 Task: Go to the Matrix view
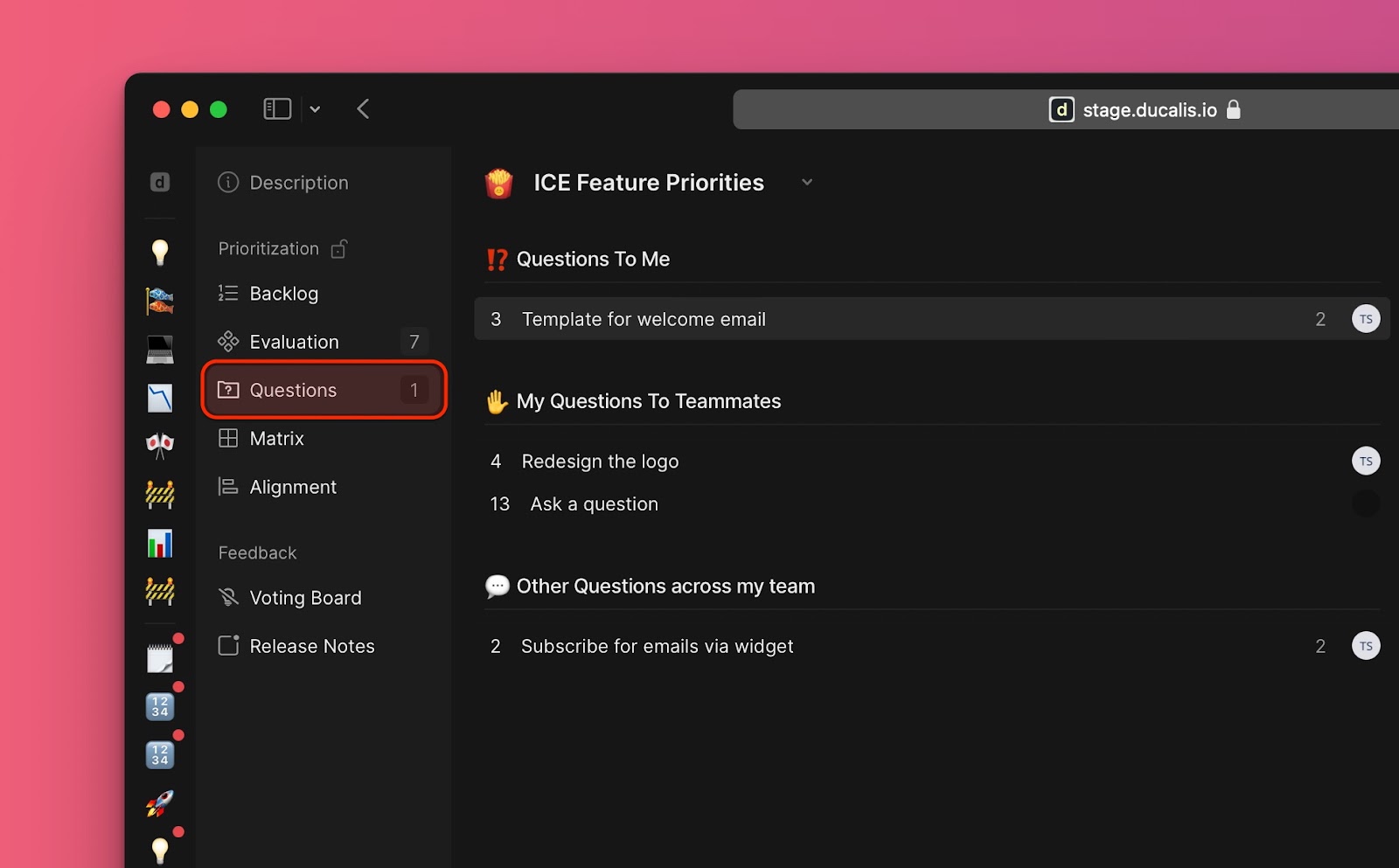[276, 439]
